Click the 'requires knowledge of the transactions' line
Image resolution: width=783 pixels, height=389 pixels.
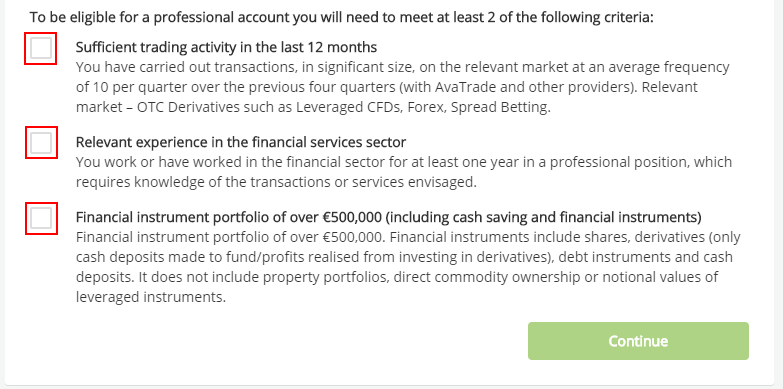(x=276, y=182)
